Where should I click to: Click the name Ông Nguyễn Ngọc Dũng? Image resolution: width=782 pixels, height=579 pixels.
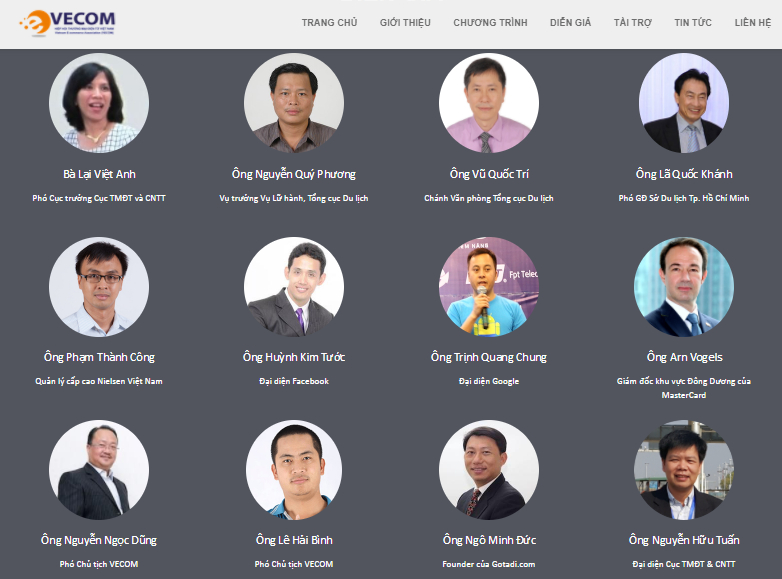99,540
